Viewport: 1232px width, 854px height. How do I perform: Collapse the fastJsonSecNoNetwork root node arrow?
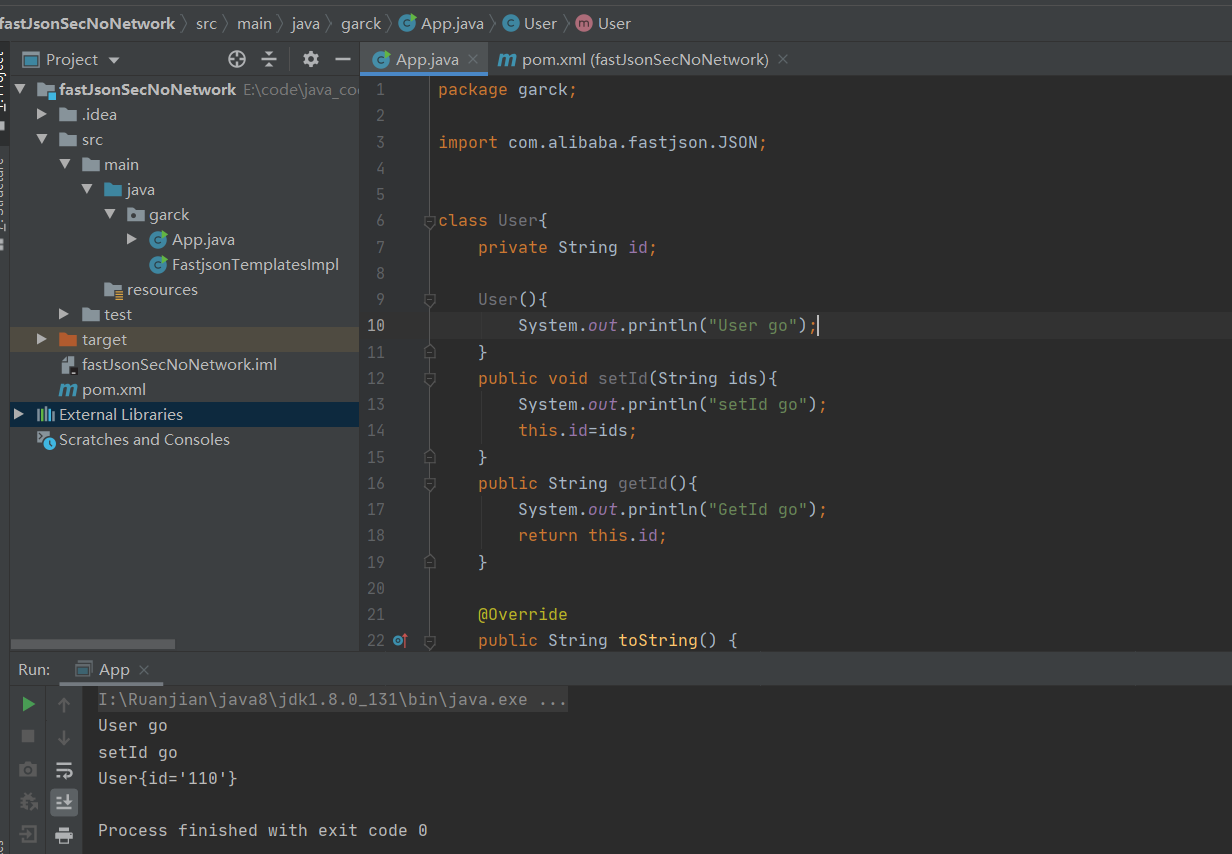[x=20, y=90]
